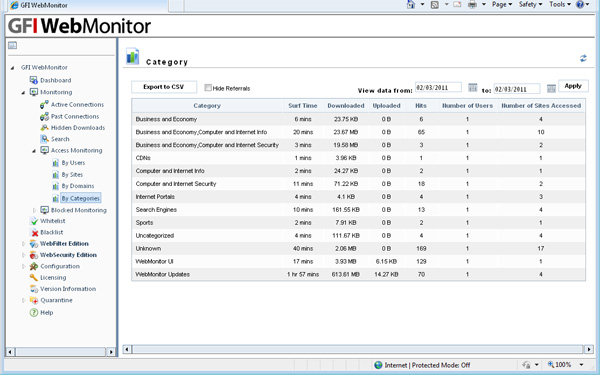Click the Search Engines category row

(358, 210)
